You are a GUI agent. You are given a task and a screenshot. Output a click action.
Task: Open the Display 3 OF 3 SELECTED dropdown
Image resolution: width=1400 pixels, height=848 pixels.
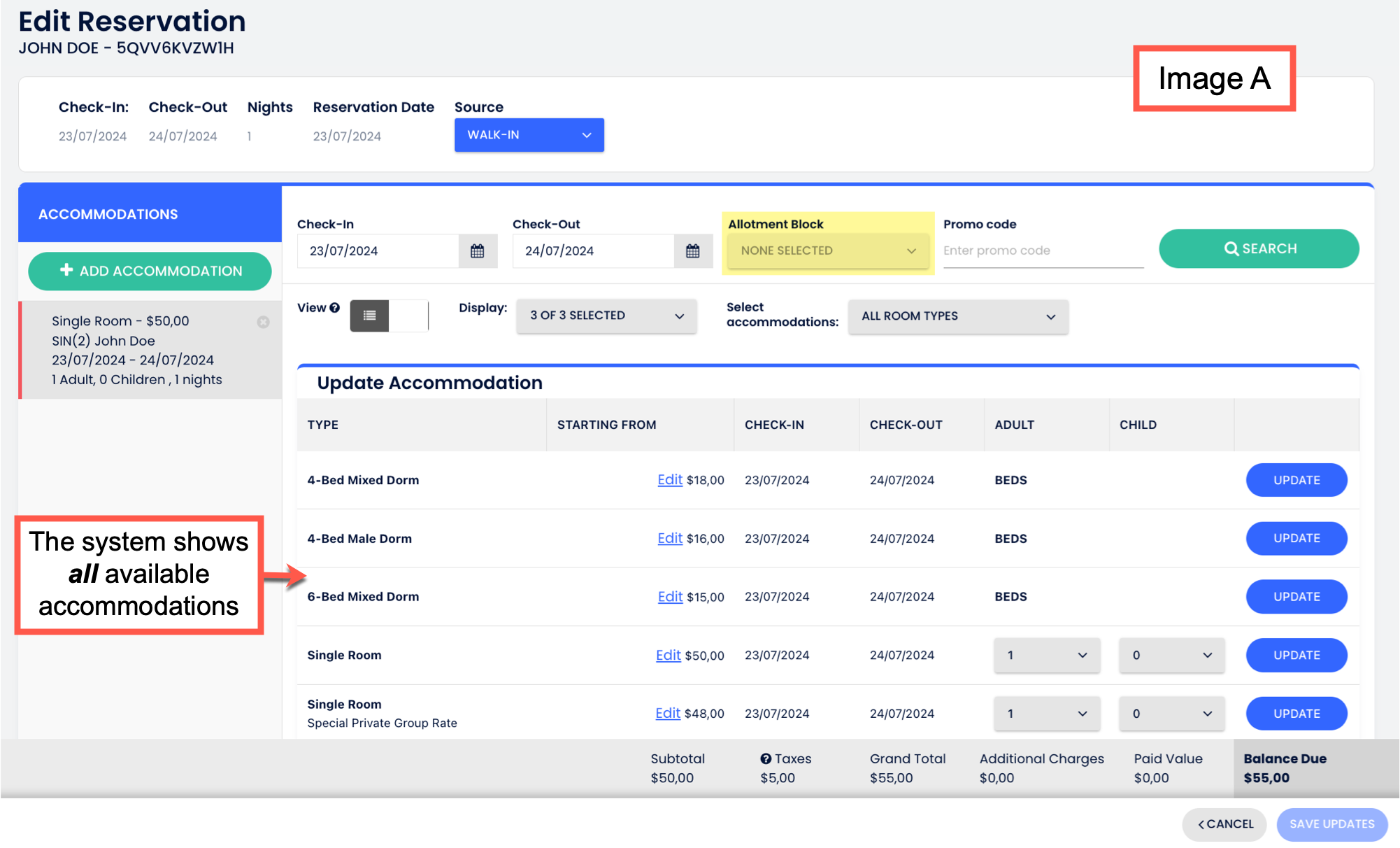[x=606, y=316]
